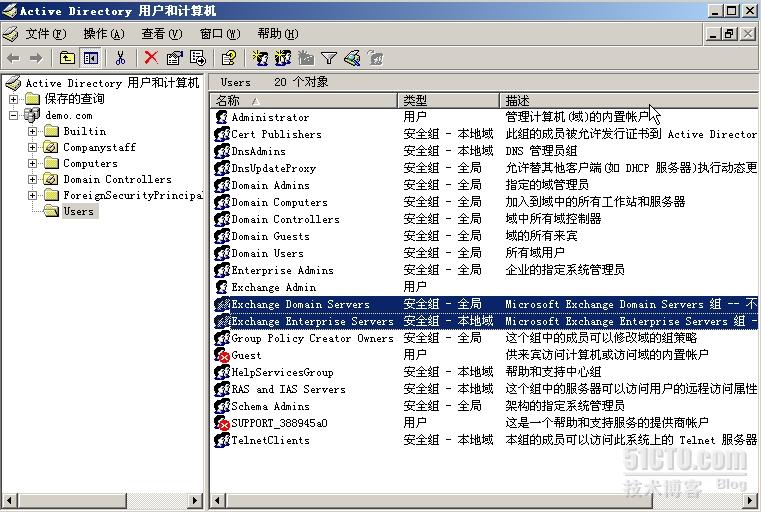Image resolution: width=761 pixels, height=512 pixels.
Task: Select Active Directory 用户和计算机 root node
Action: point(112,83)
